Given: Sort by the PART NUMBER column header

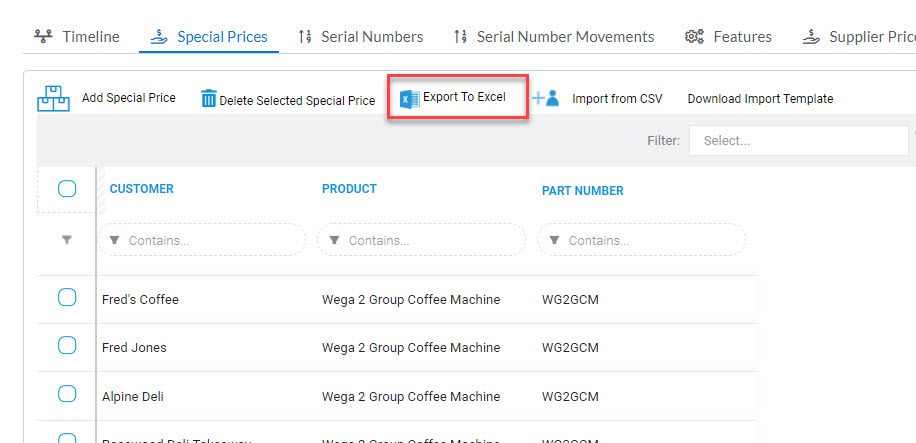Looking at the screenshot, I should pyautogui.click(x=582, y=191).
